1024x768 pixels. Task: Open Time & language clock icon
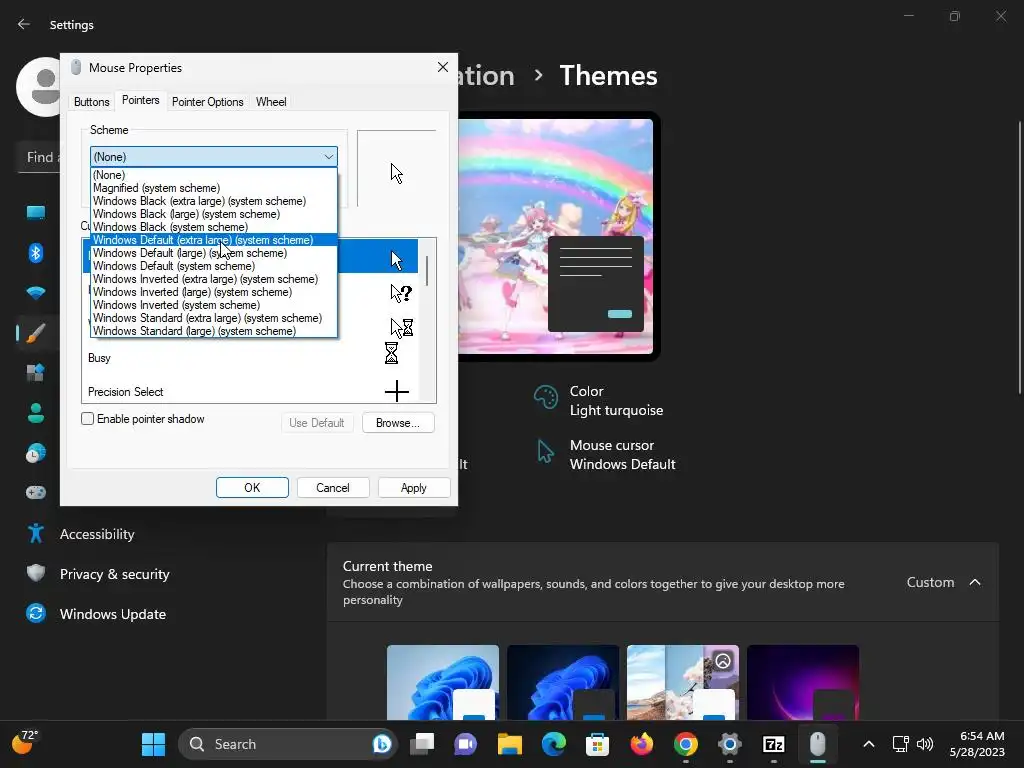click(x=36, y=453)
